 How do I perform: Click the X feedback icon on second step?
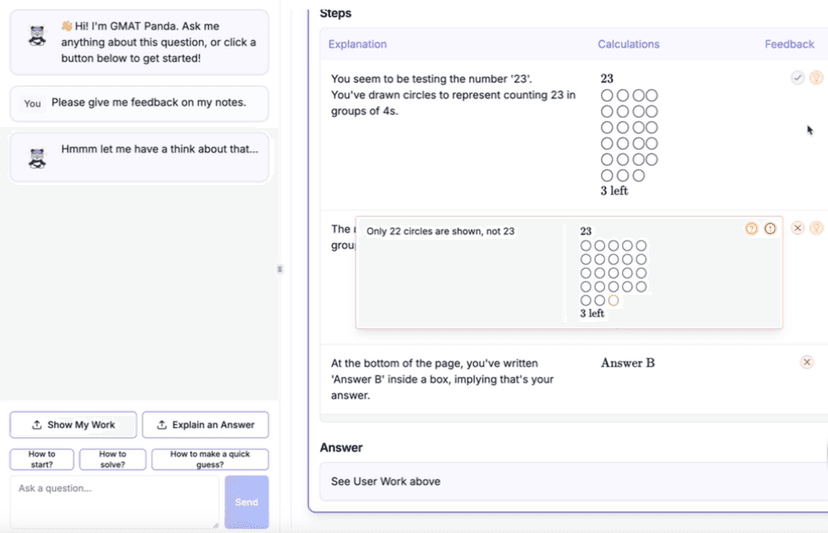tap(797, 228)
